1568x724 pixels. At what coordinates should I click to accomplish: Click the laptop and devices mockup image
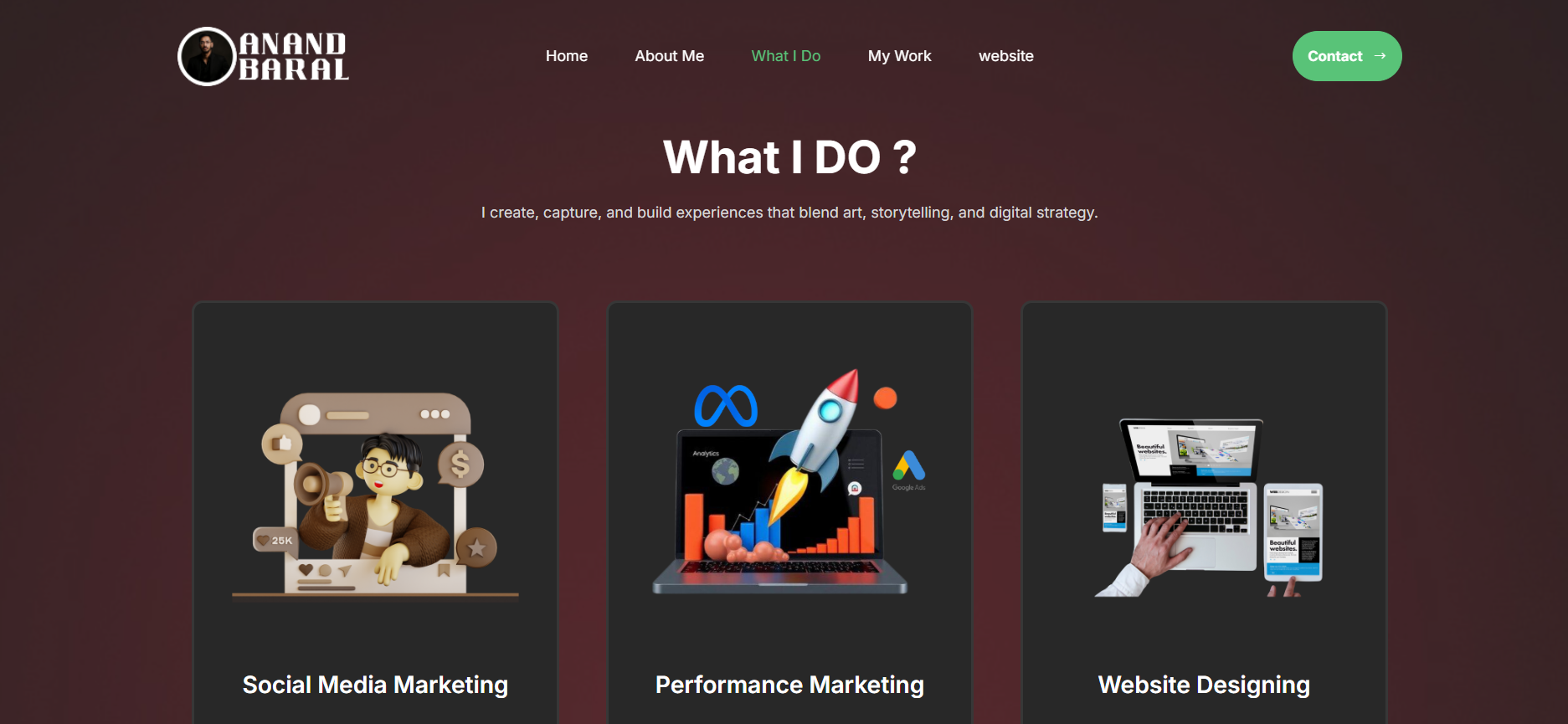coord(1208,507)
